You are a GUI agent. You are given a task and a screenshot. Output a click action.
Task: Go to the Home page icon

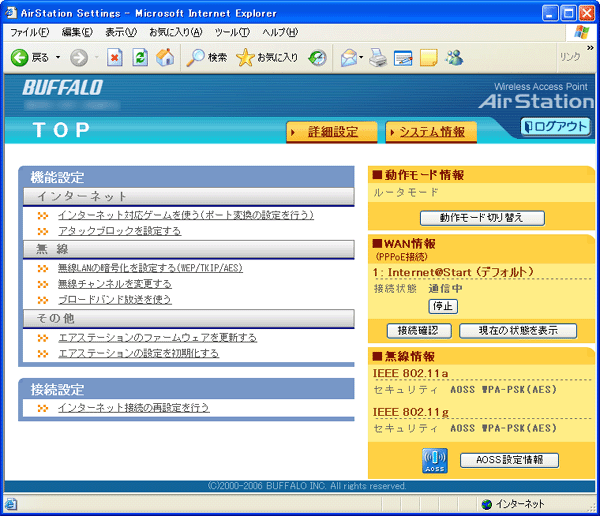(x=165, y=58)
